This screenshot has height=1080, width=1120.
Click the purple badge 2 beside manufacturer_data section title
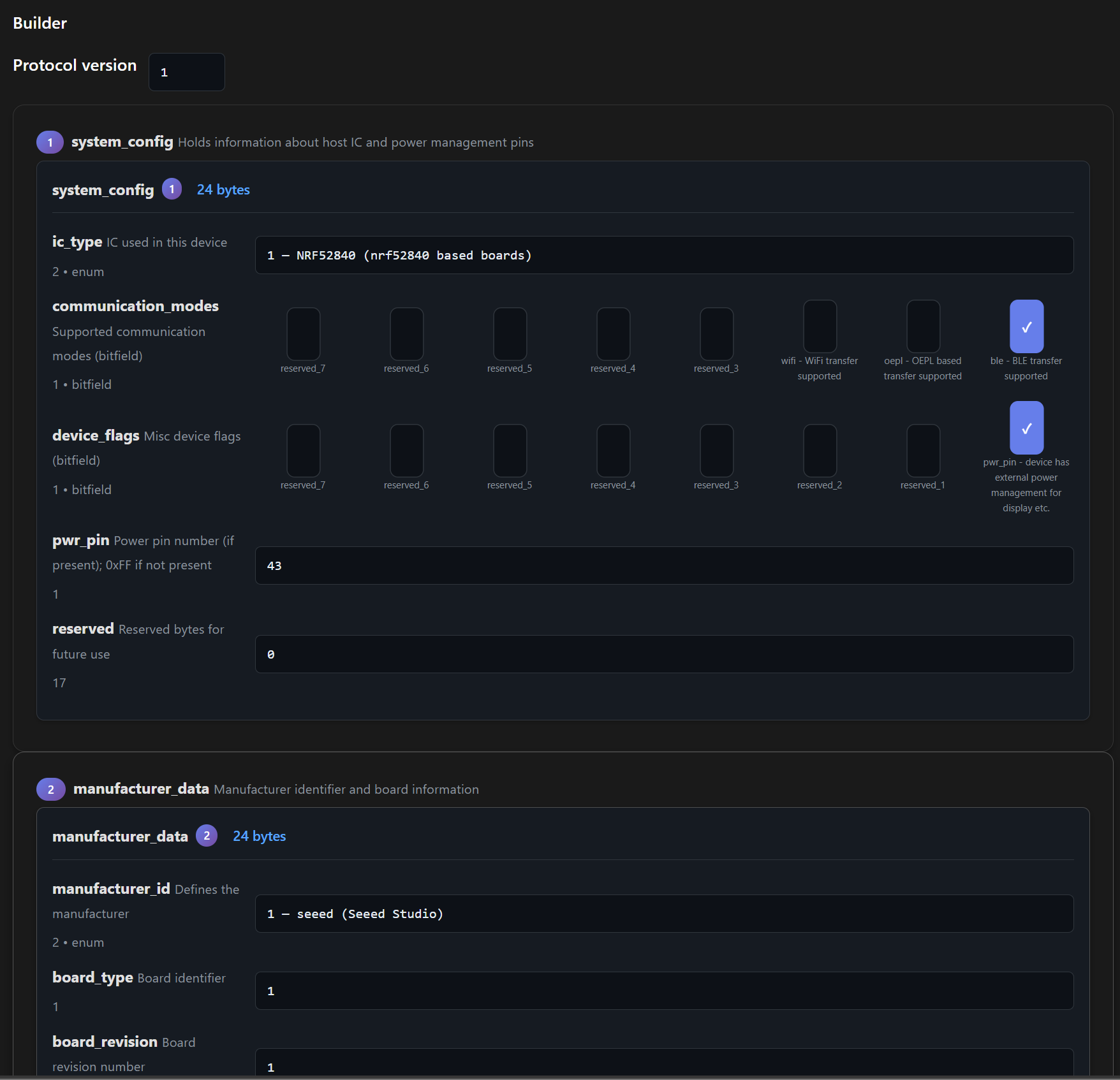(x=50, y=789)
